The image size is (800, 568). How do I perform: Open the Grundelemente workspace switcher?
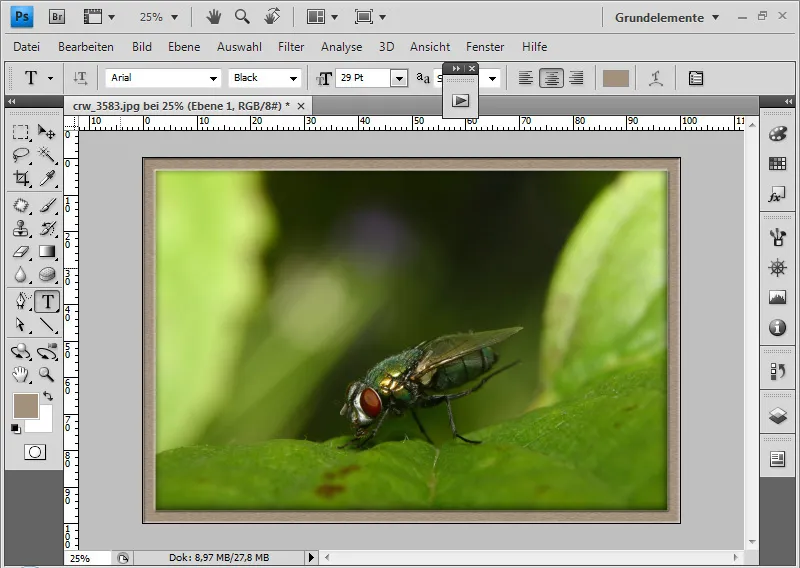pyautogui.click(x=667, y=17)
